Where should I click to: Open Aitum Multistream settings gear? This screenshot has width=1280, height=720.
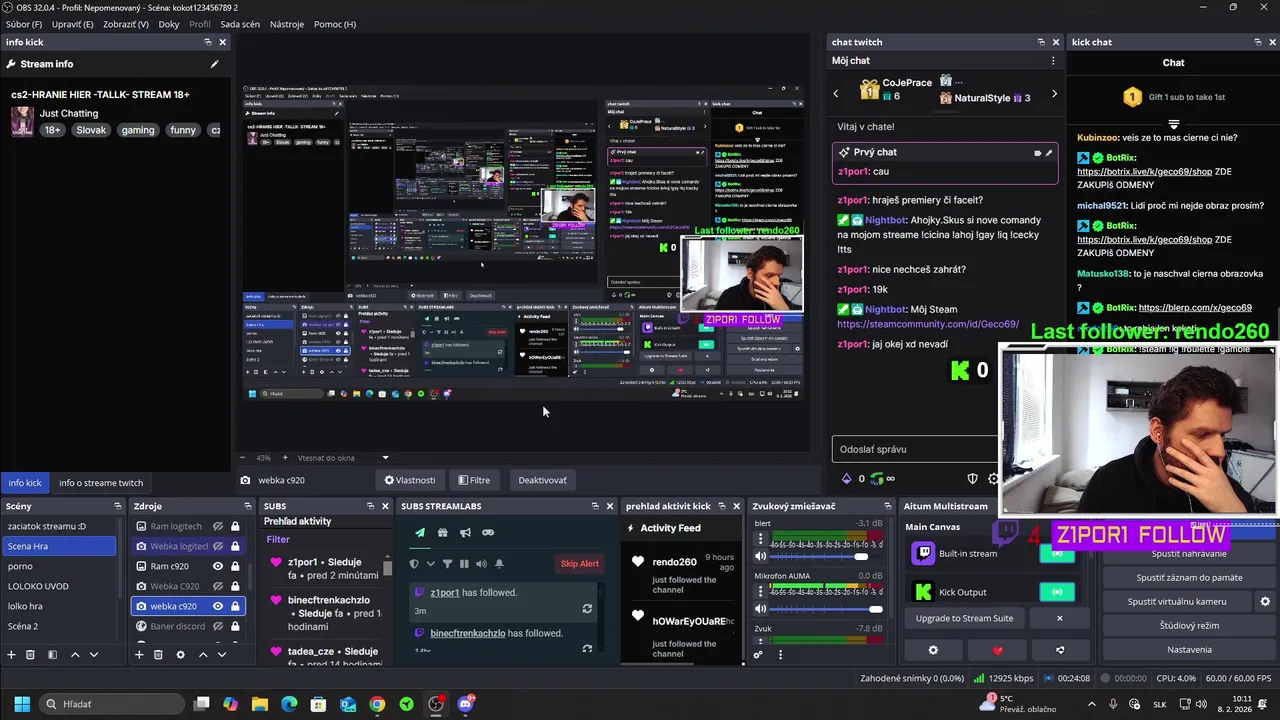pyautogui.click(x=933, y=650)
